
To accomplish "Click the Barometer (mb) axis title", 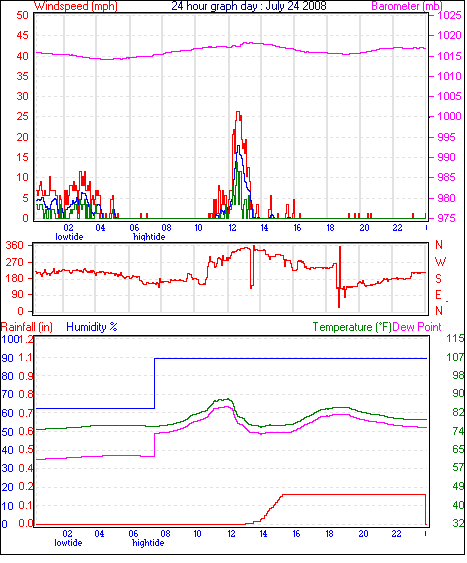I will pyautogui.click(x=407, y=6).
